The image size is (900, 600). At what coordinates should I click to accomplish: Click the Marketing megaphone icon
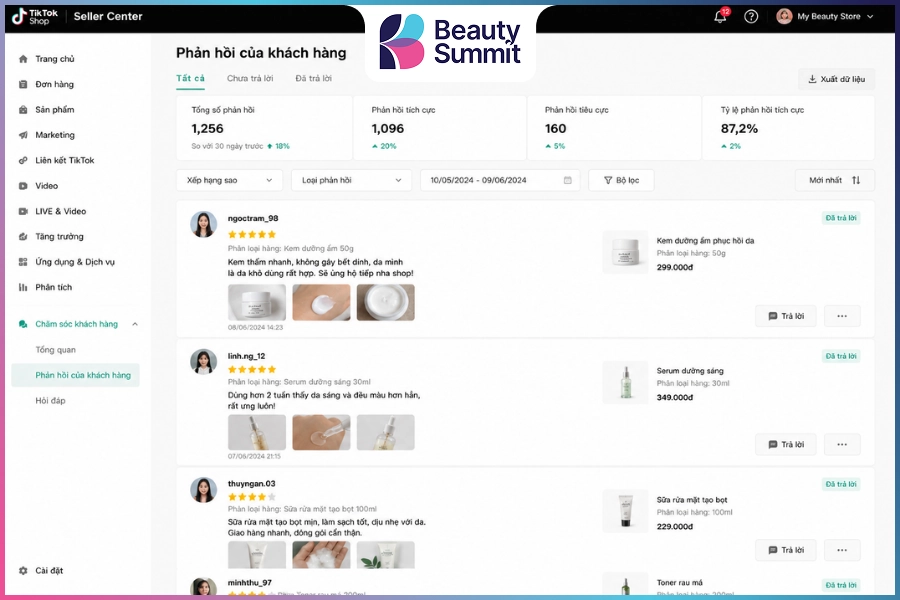(23, 135)
